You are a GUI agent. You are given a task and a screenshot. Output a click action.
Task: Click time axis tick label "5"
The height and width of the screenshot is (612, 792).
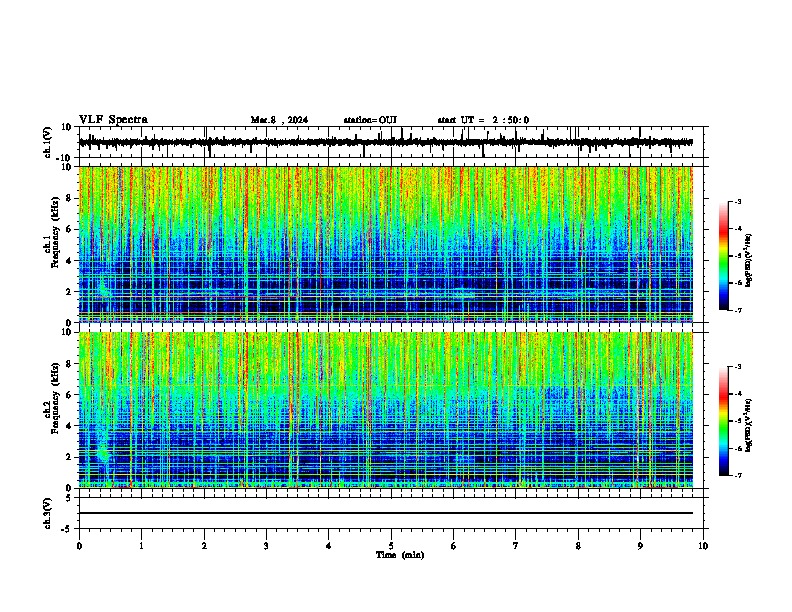click(x=391, y=546)
